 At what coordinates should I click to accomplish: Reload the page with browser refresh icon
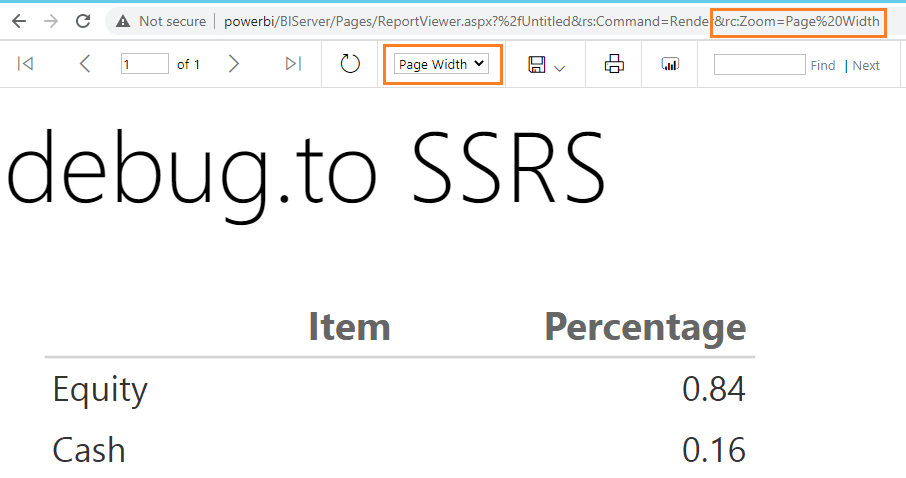point(83,21)
